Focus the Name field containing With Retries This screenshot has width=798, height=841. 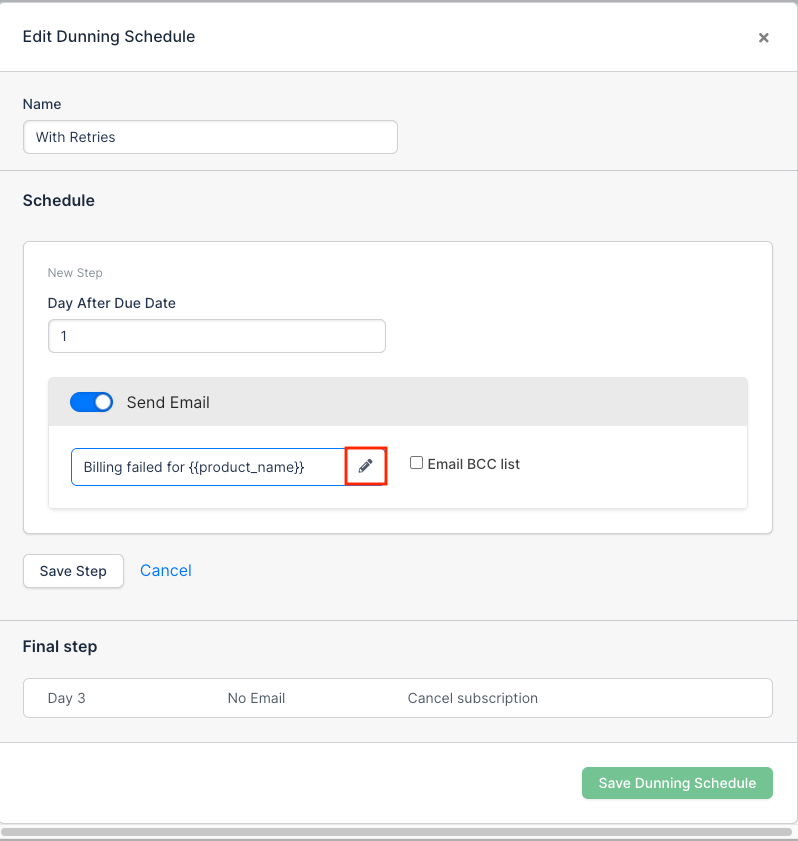click(210, 137)
